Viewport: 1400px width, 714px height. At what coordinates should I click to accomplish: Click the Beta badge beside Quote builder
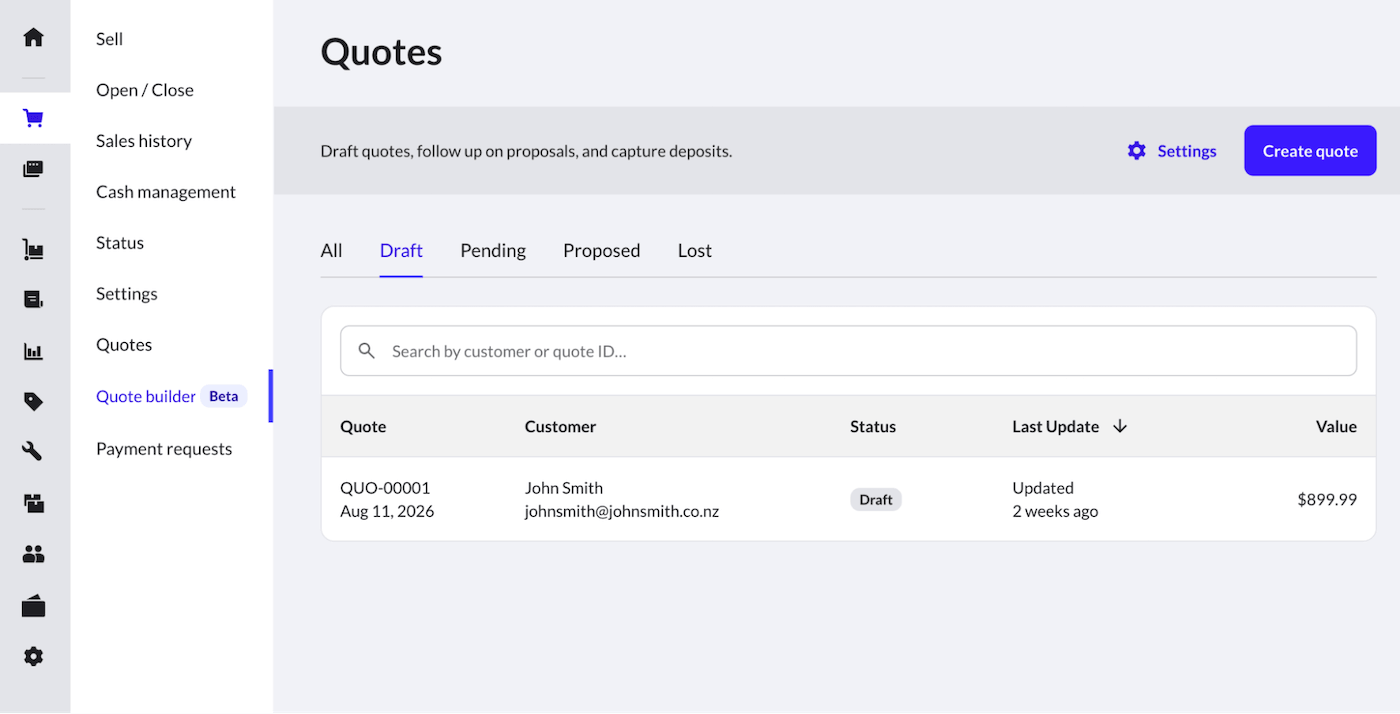coord(224,396)
